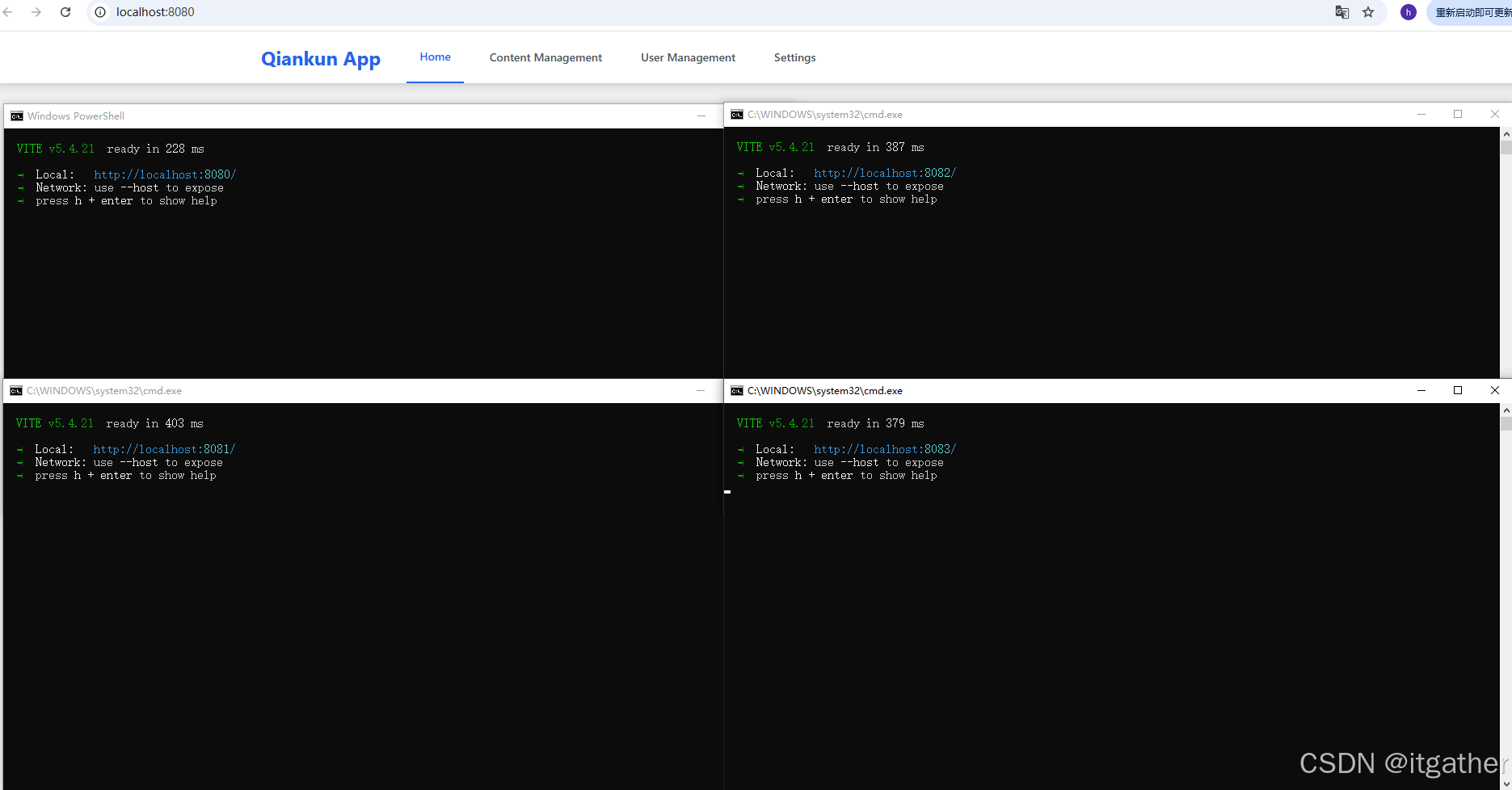Click the cmd.exe icon of the 8082 window
This screenshot has width=1512, height=790.
(737, 115)
